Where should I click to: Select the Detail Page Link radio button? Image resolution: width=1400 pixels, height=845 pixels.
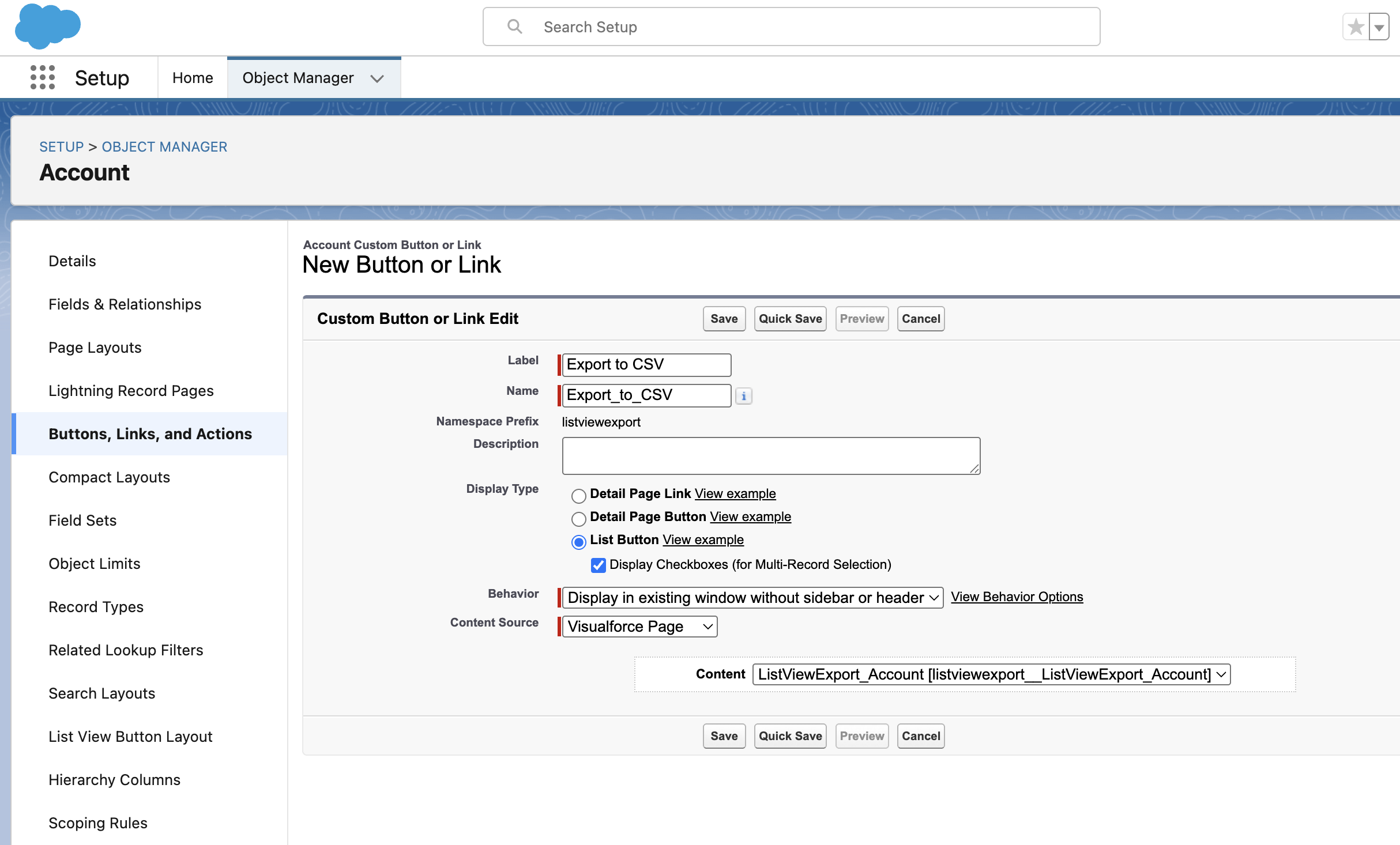[x=578, y=495]
